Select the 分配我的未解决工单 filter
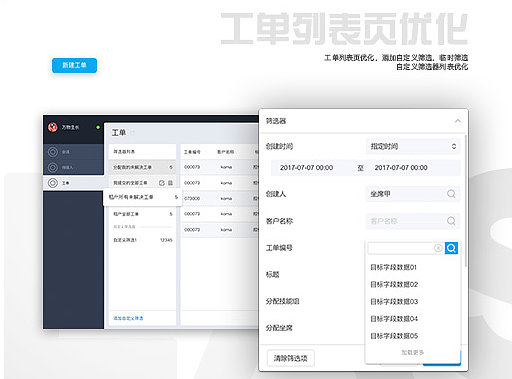Viewport: 512px width, 379px height. point(142,167)
